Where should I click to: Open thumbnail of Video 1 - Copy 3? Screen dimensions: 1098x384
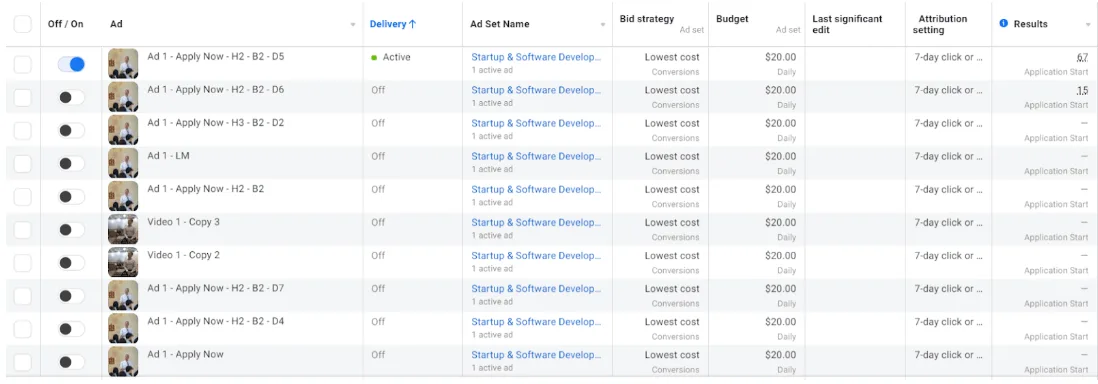(123, 229)
